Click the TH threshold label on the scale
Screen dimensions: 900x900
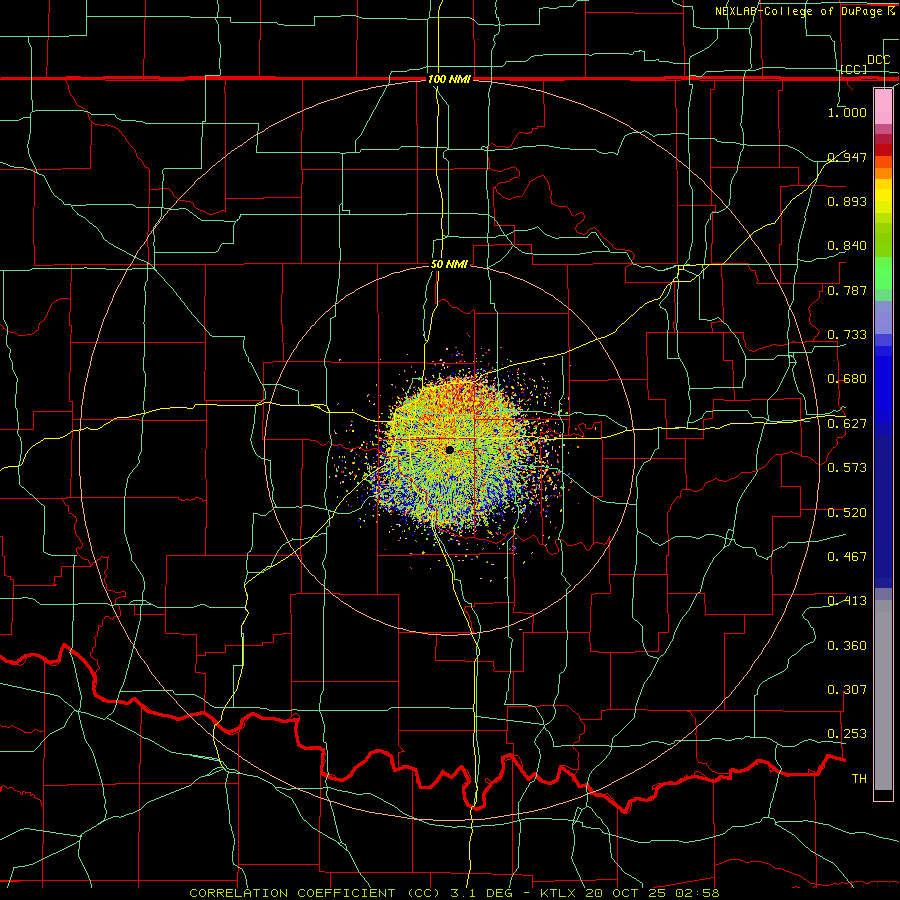pyautogui.click(x=859, y=778)
